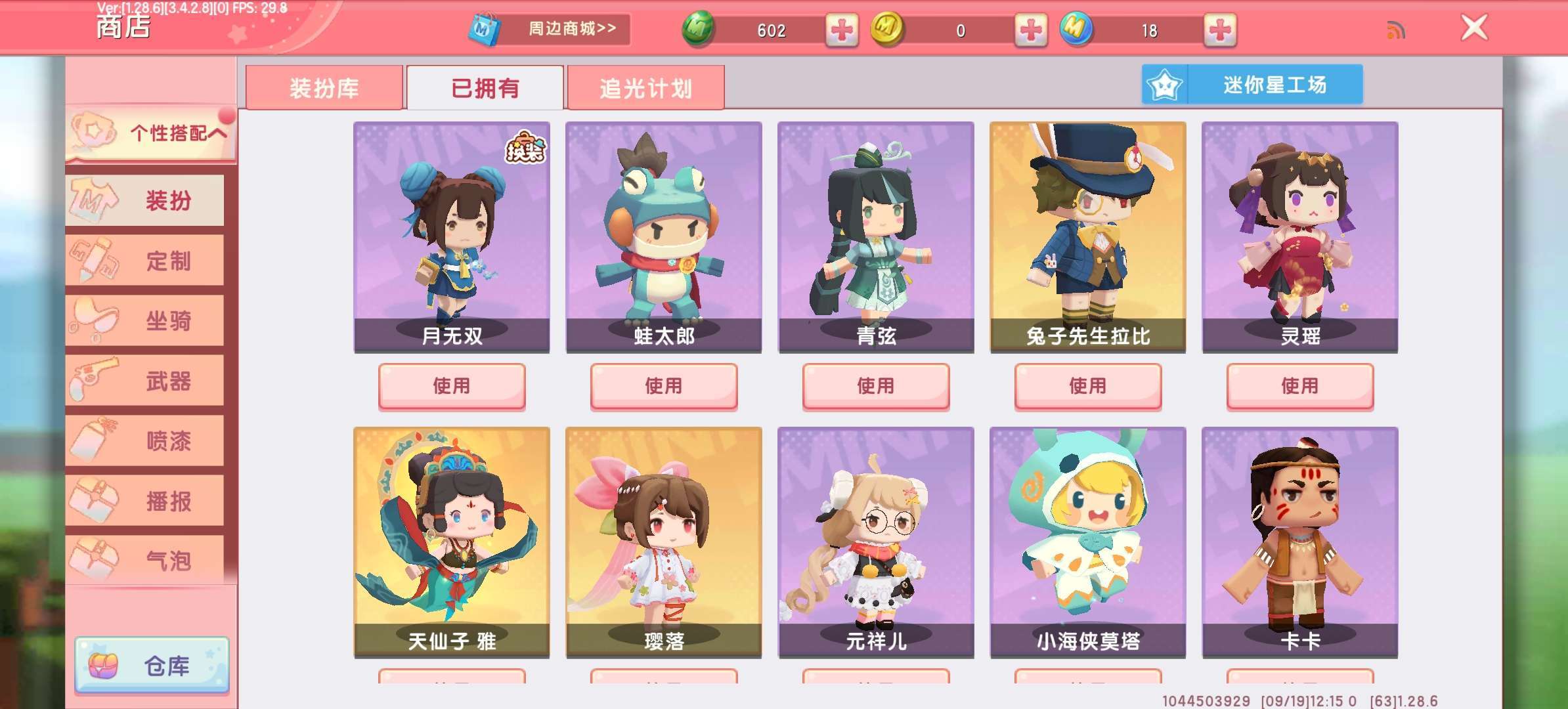Add more blue mini coins

click(1219, 30)
